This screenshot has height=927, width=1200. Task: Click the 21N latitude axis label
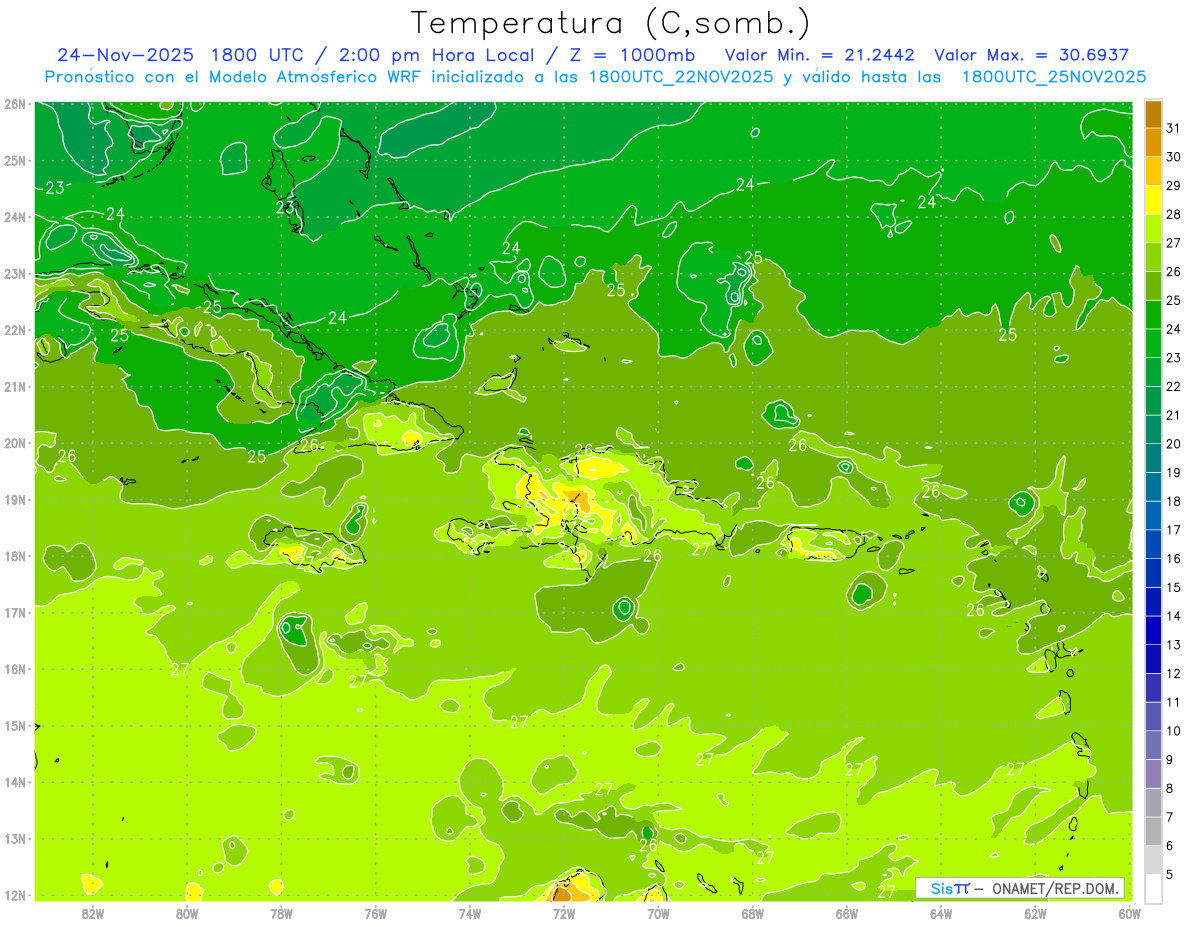coord(15,386)
